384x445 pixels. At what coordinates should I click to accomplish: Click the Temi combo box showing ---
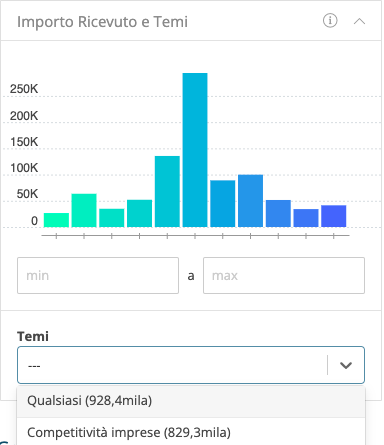coord(191,365)
